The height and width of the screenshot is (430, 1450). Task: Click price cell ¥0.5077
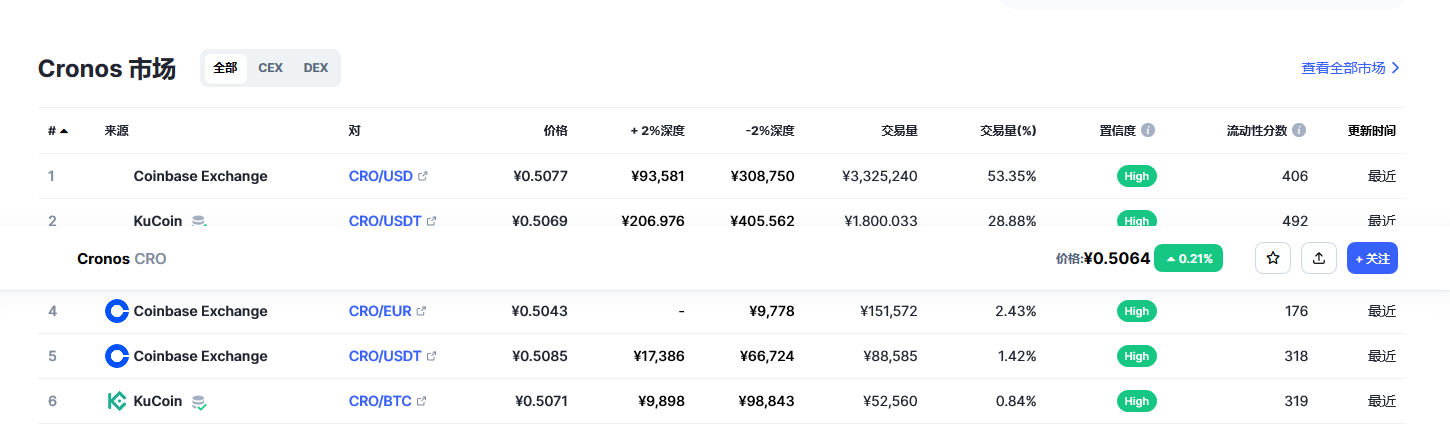[540, 176]
